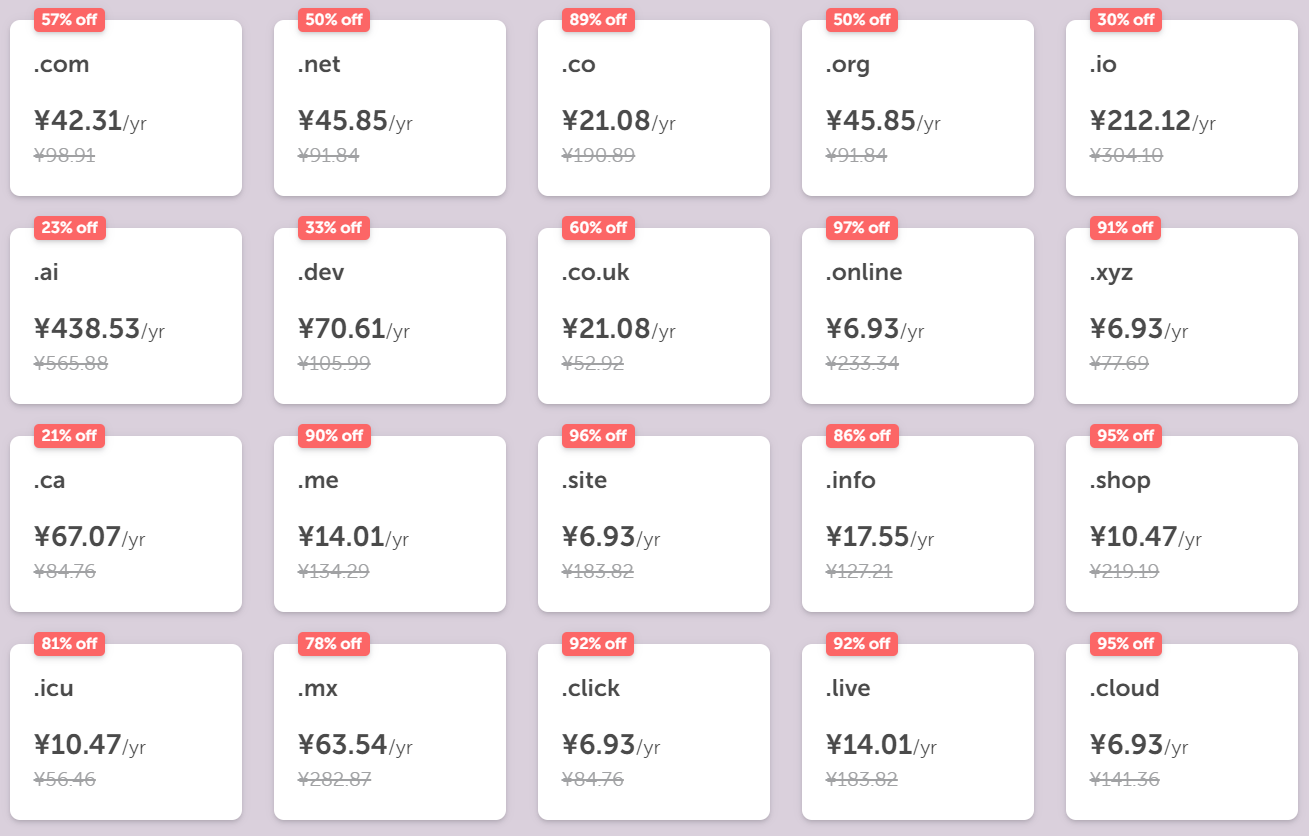Click the .live domain card
Image resolution: width=1309 pixels, height=836 pixels.
tap(918, 732)
